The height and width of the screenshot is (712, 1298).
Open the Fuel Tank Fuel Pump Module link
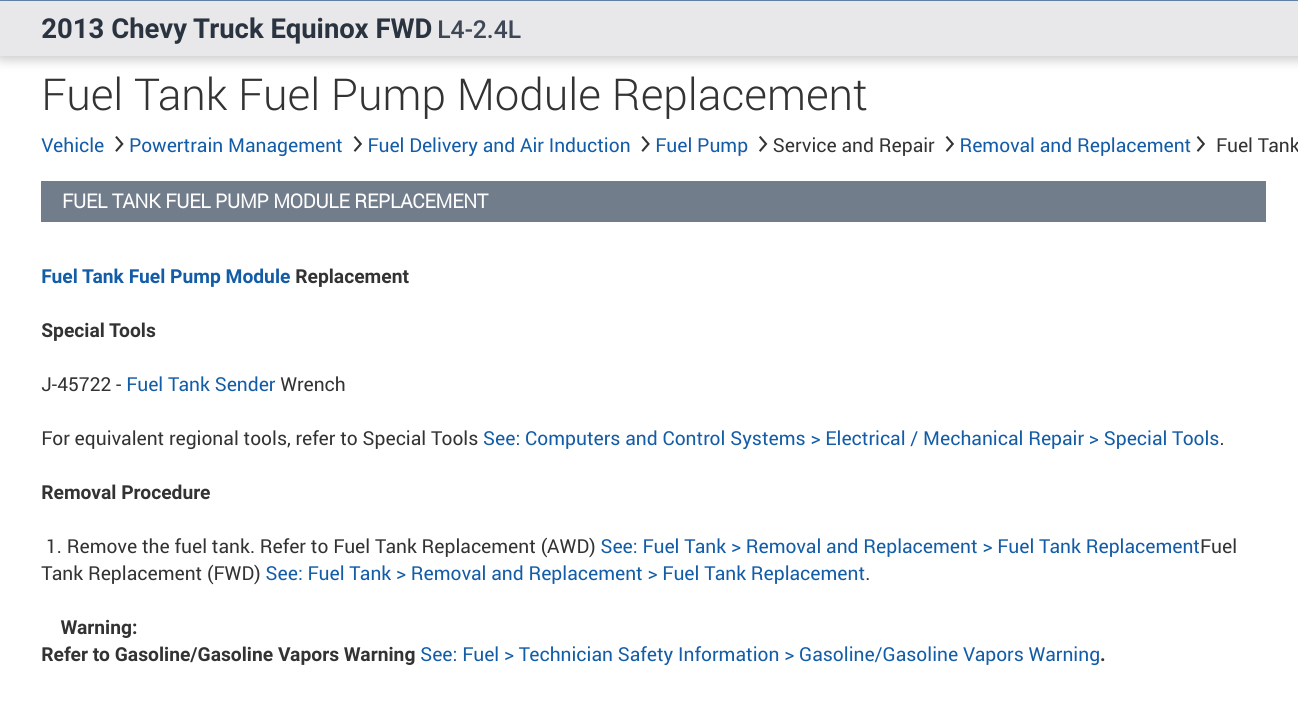point(165,277)
